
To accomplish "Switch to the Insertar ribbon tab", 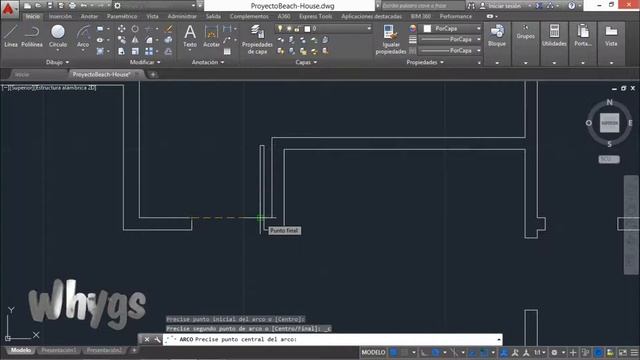I will [x=60, y=16].
